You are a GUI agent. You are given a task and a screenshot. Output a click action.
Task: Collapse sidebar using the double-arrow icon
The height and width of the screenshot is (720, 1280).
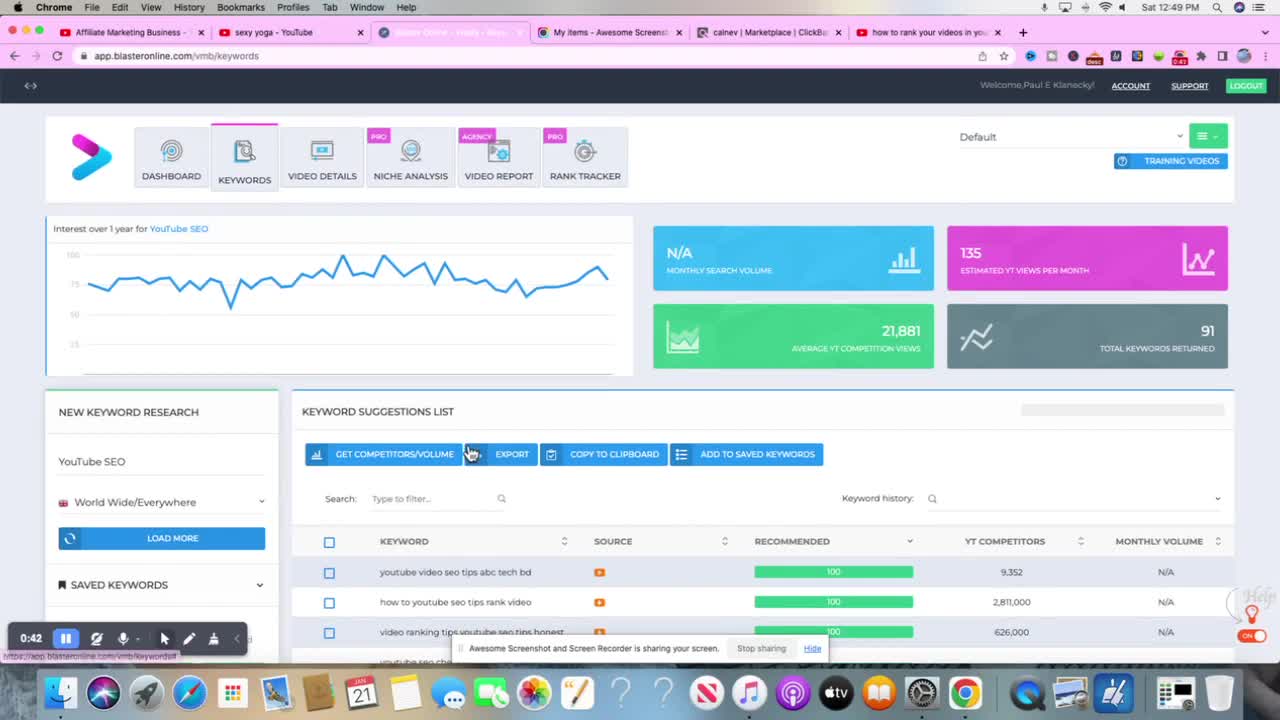point(31,86)
